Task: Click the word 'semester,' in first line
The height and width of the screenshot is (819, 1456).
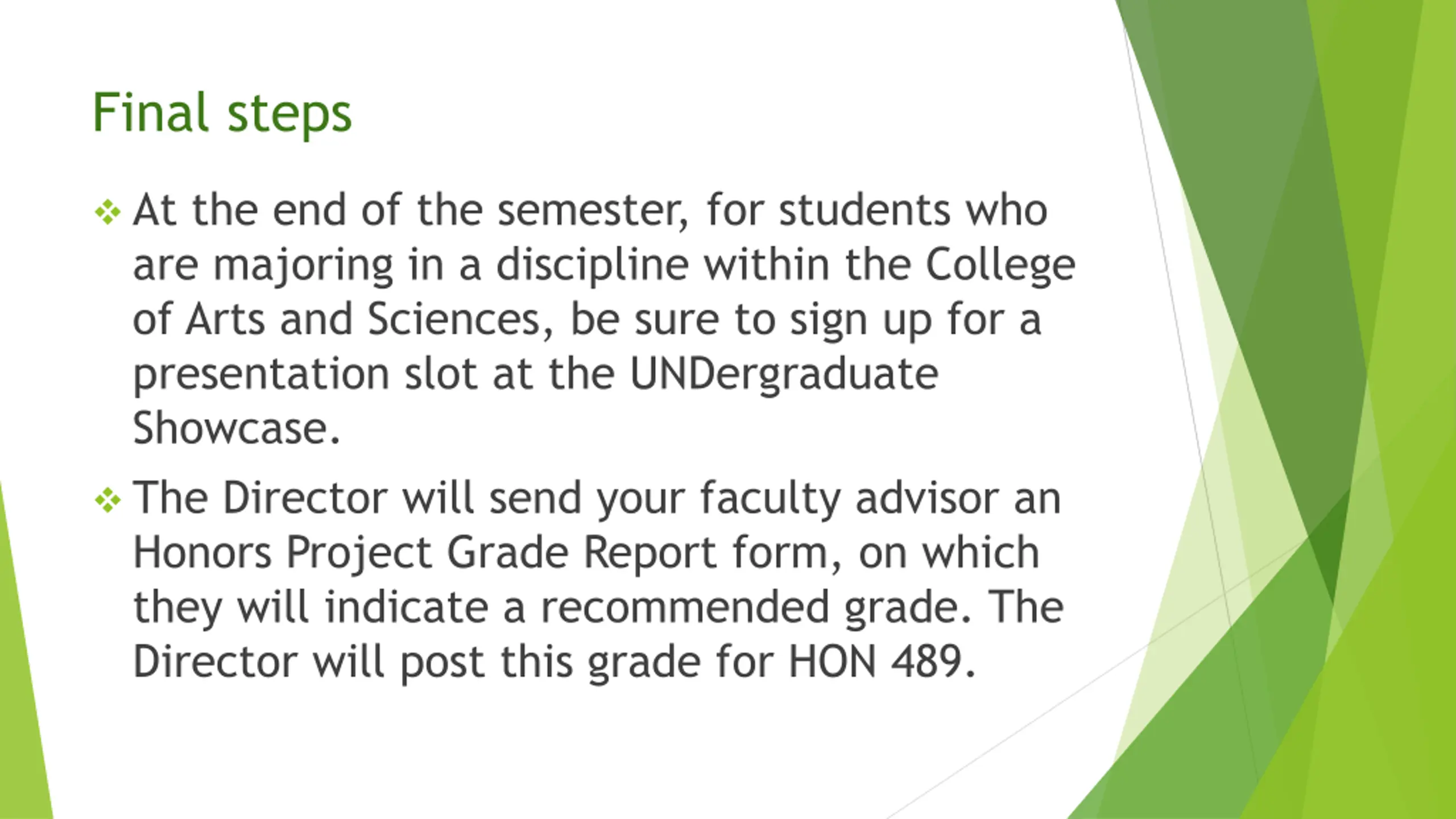Action: point(593,211)
